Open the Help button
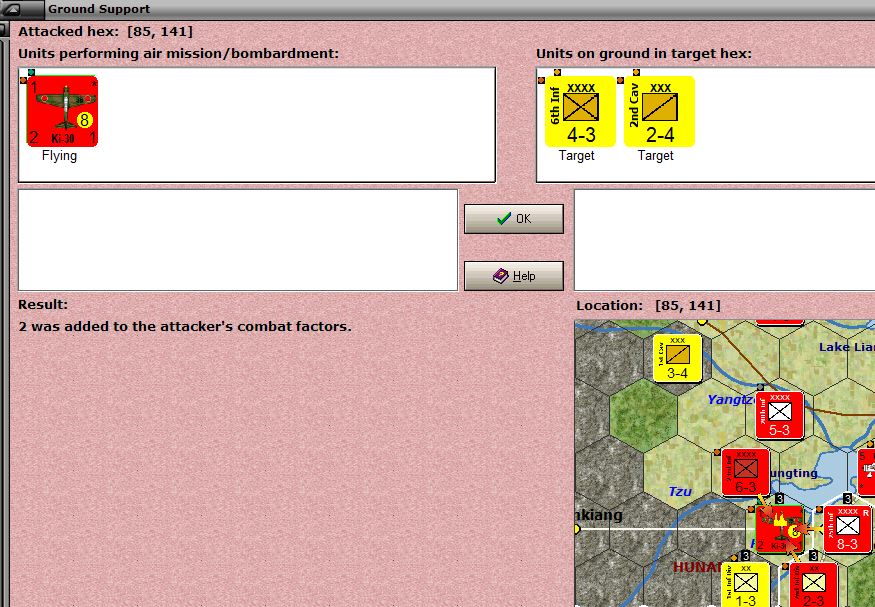 tap(514, 276)
